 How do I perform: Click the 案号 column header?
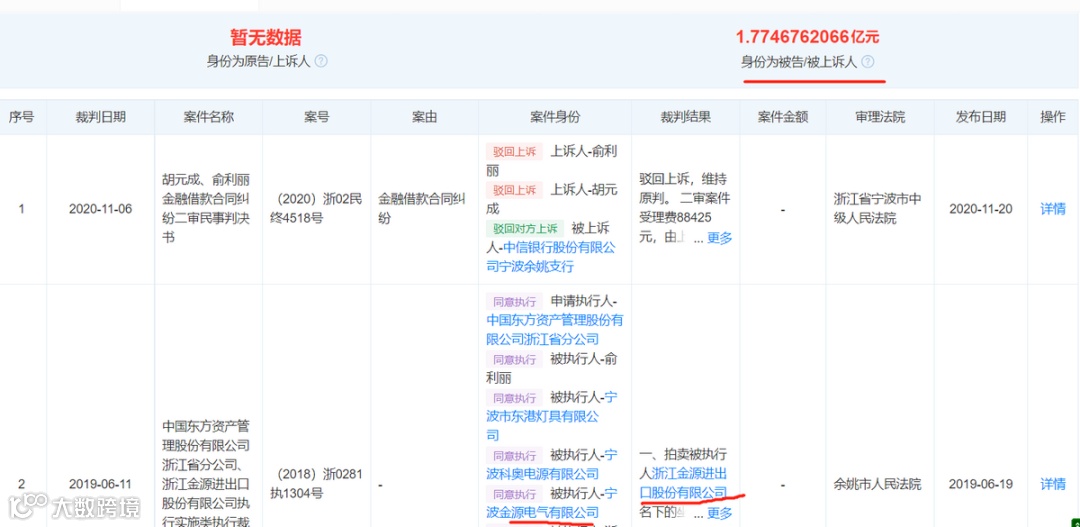[317, 117]
